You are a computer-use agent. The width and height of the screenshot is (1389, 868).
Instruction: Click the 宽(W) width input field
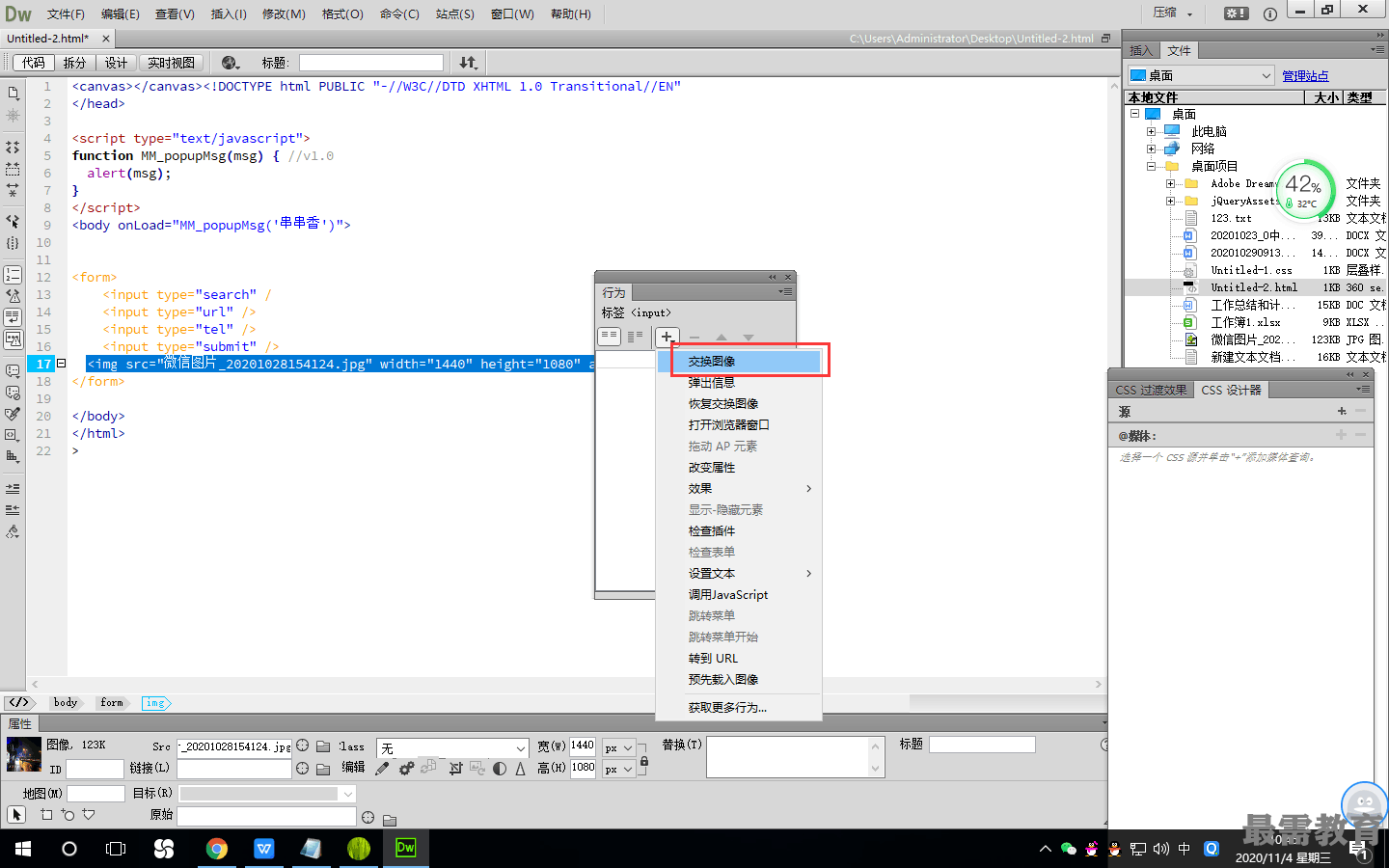(x=583, y=746)
